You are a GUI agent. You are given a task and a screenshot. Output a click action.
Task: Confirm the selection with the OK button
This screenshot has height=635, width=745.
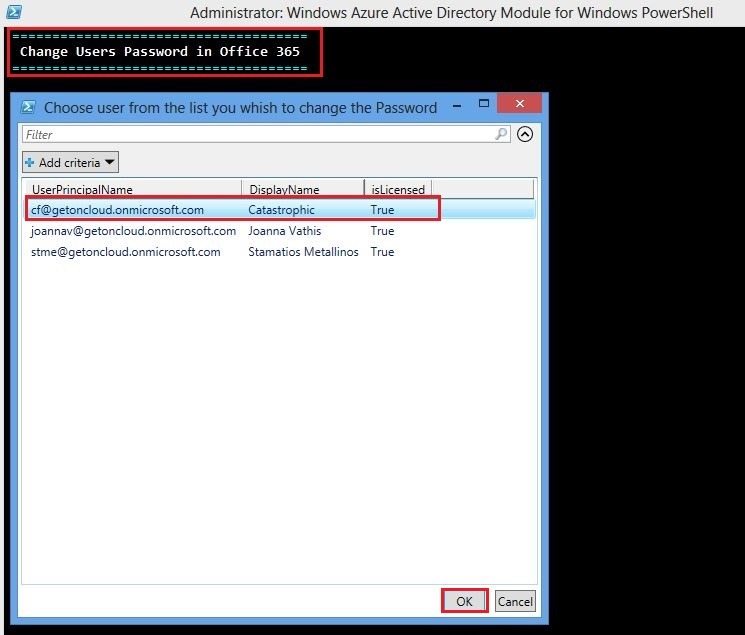click(x=464, y=601)
